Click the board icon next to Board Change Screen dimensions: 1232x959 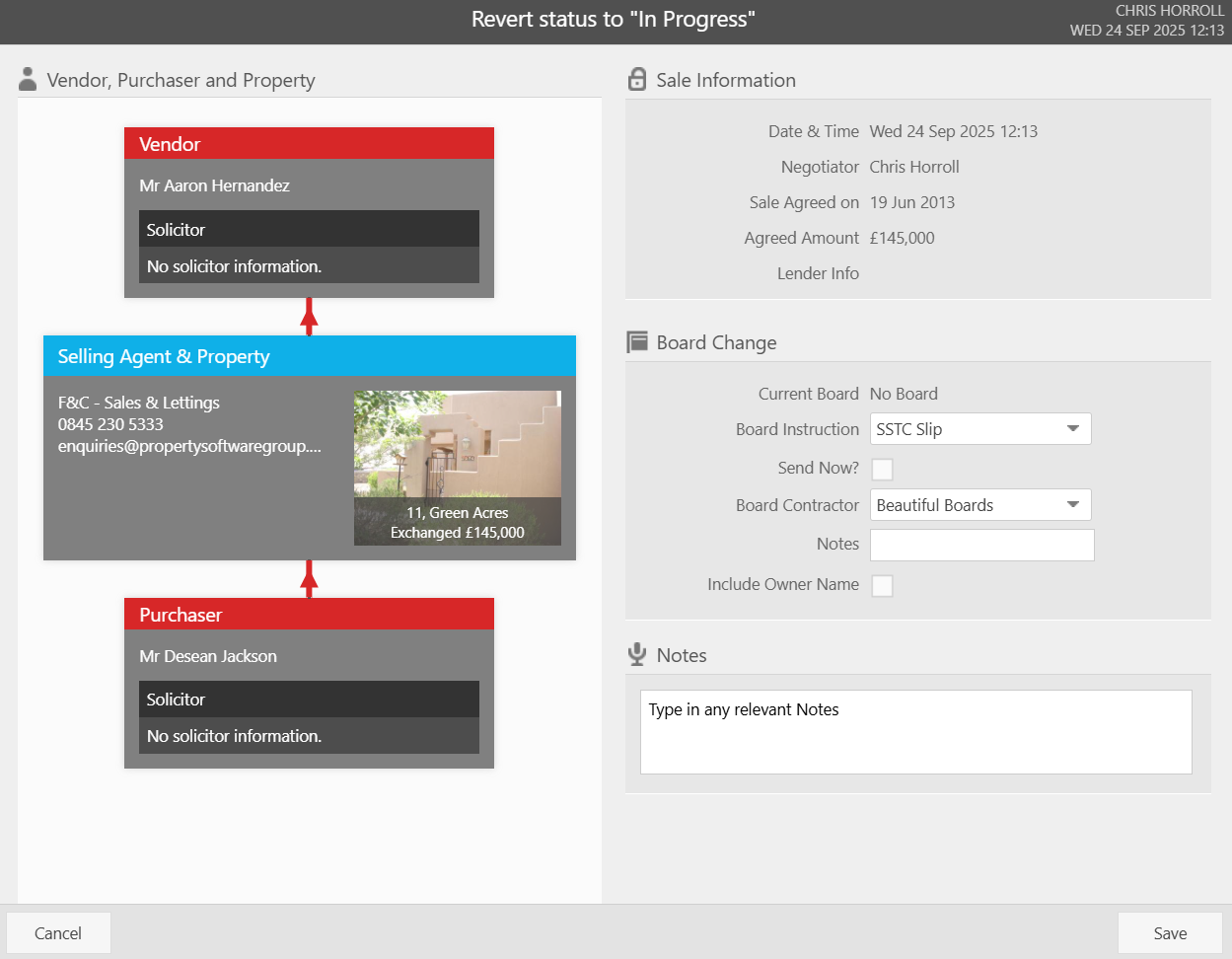click(x=637, y=341)
